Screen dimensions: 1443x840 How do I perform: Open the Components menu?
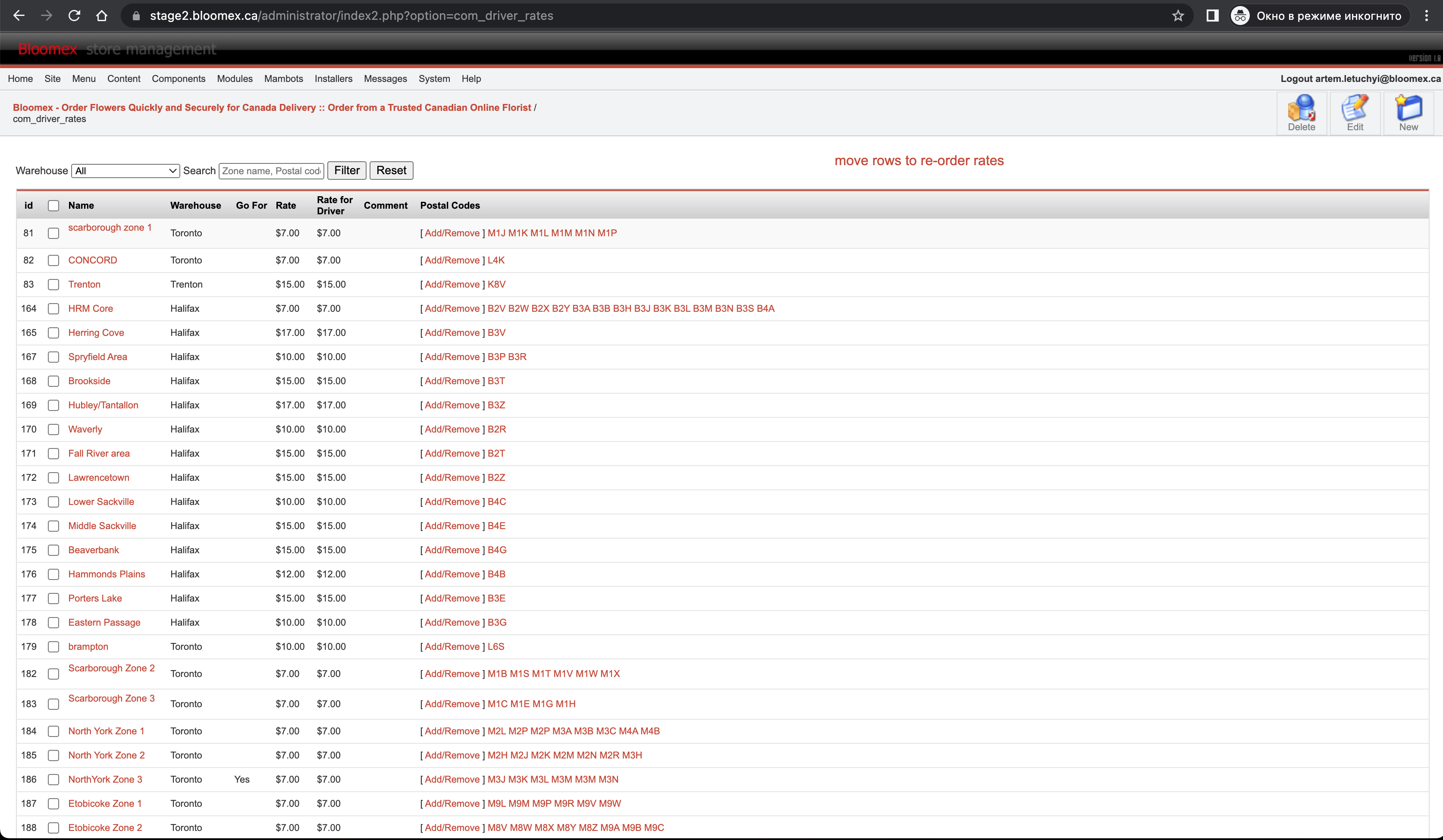tap(178, 78)
